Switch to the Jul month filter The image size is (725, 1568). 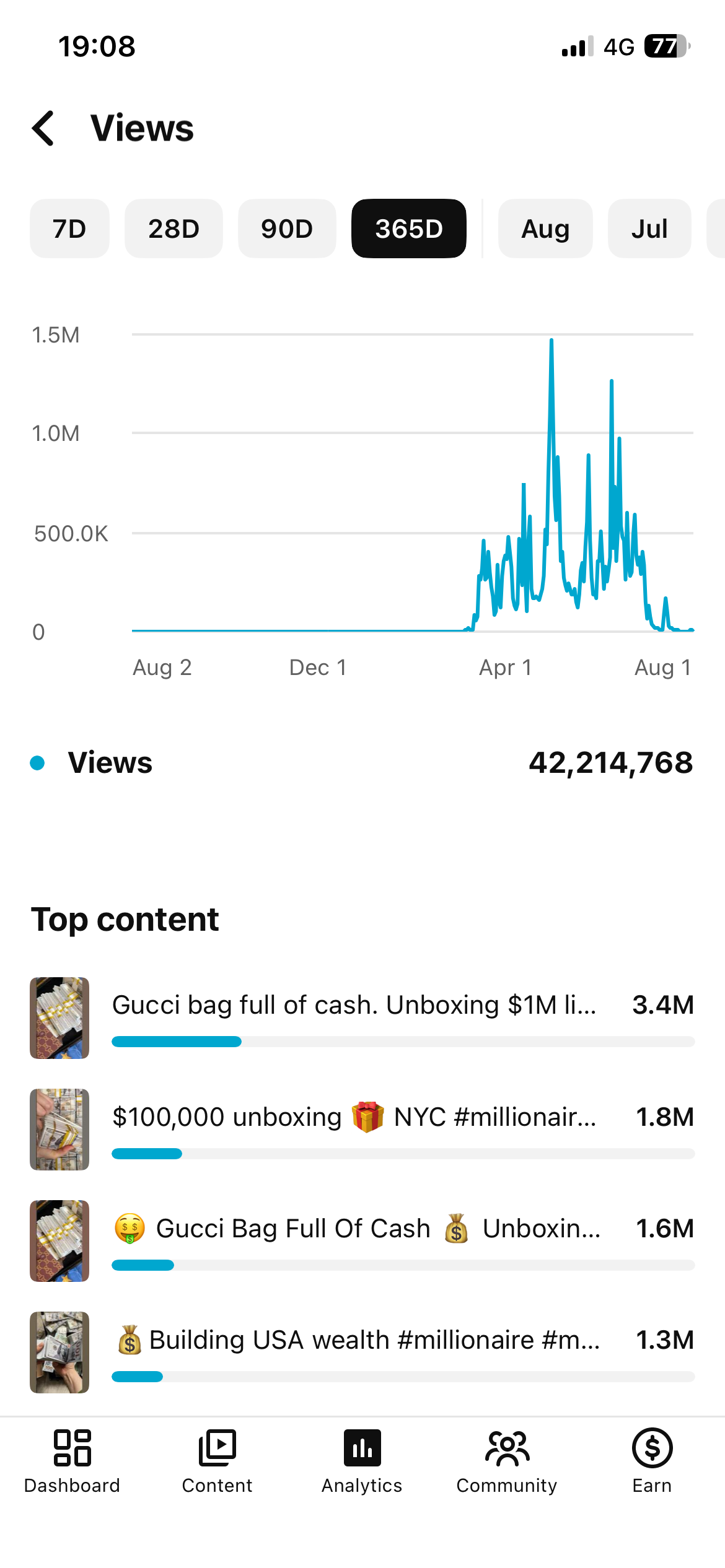pyautogui.click(x=649, y=229)
